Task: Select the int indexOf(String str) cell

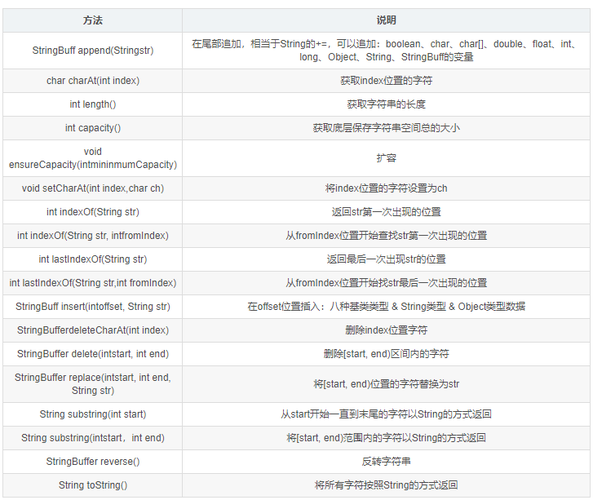Action: pos(93,212)
